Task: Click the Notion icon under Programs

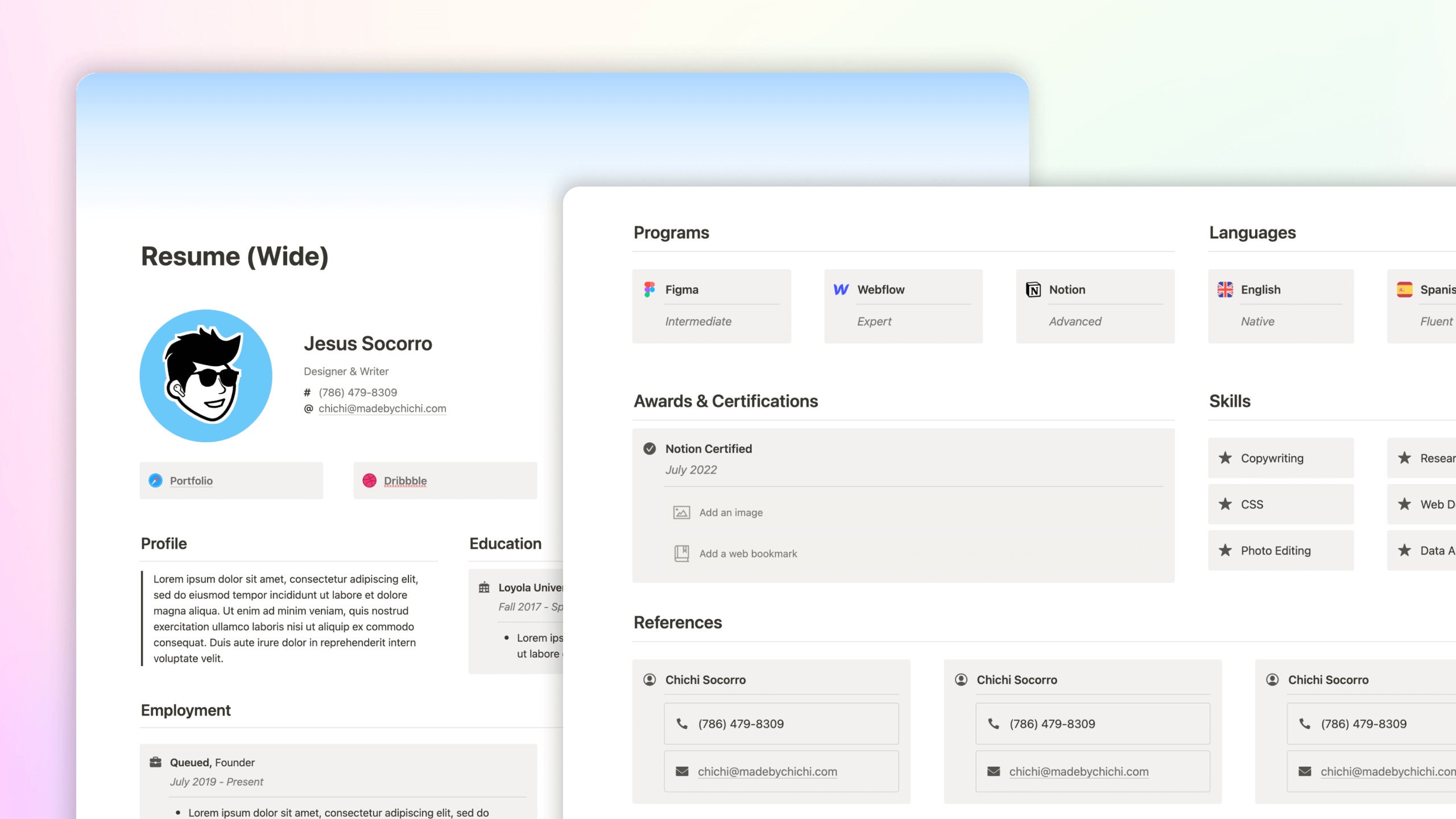Action: click(1033, 289)
